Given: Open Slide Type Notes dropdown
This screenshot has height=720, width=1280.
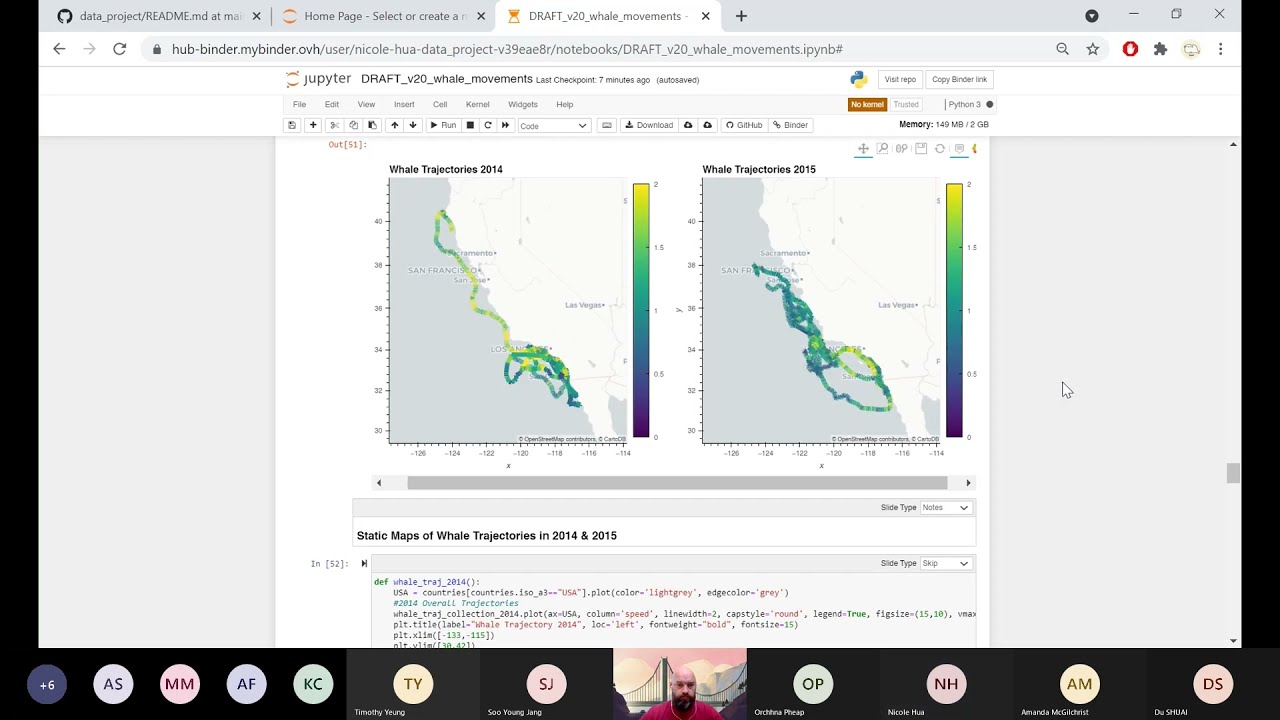Looking at the screenshot, I should click(x=945, y=507).
